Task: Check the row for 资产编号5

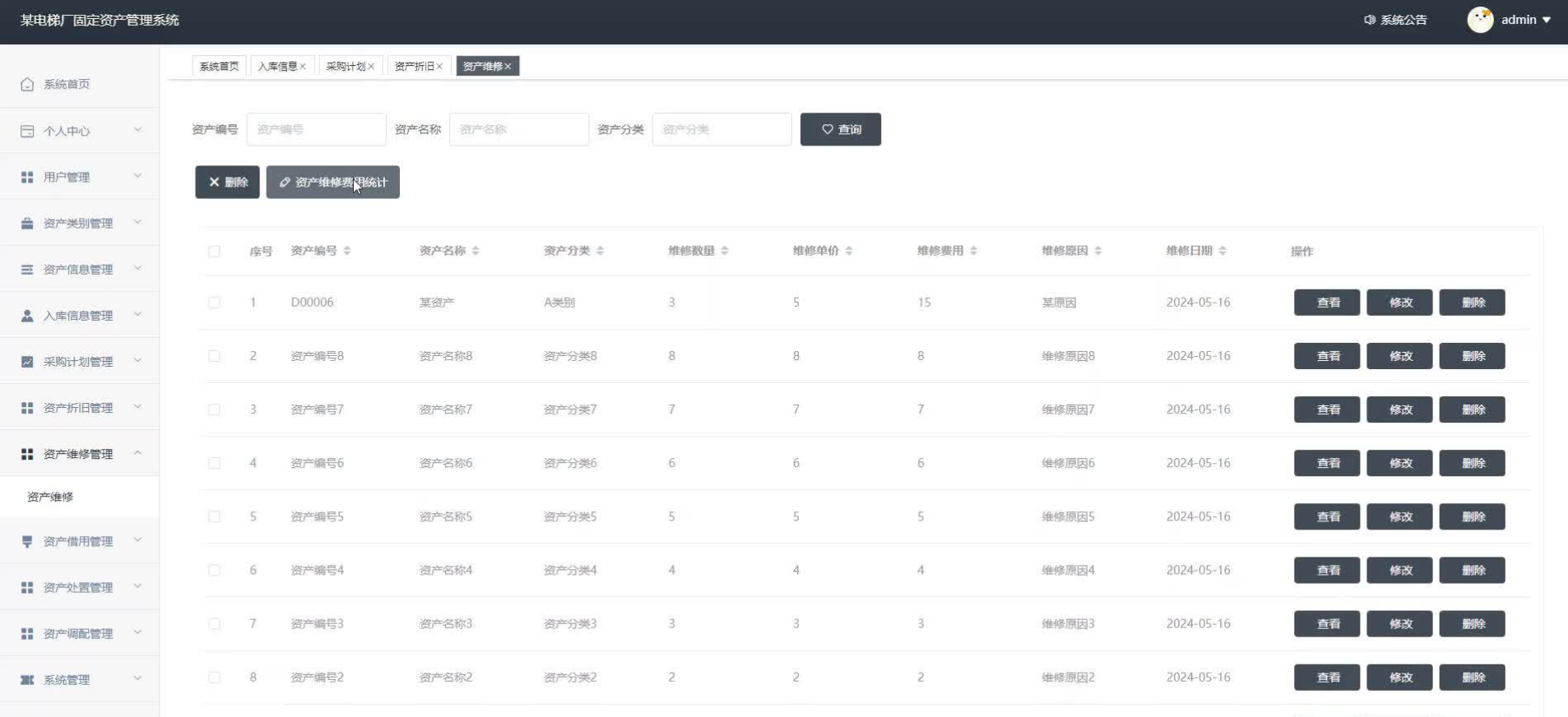Action: click(214, 516)
